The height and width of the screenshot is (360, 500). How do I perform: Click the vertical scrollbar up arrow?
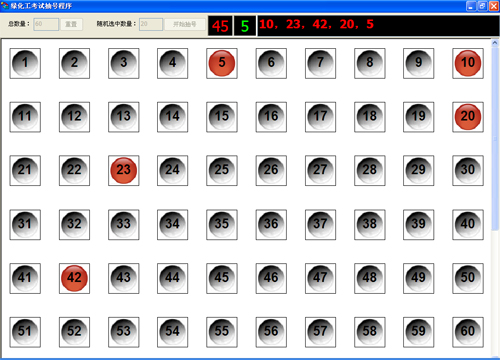[495, 43]
